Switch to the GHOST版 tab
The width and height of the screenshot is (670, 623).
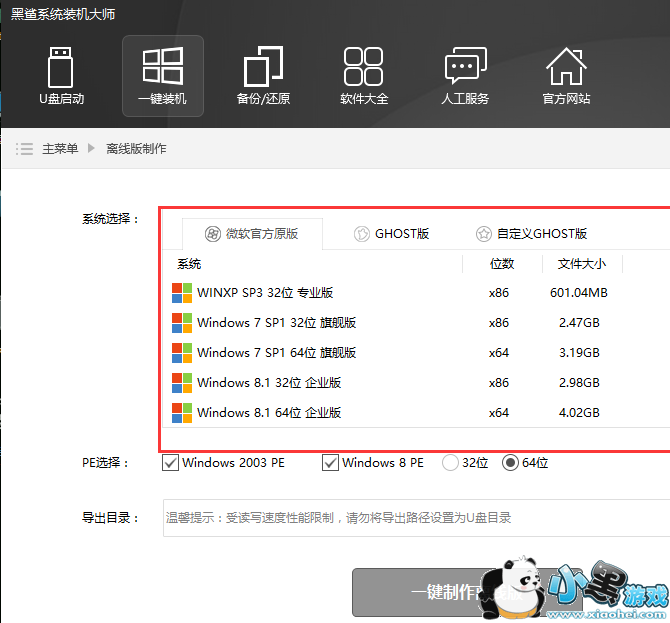tap(391, 234)
